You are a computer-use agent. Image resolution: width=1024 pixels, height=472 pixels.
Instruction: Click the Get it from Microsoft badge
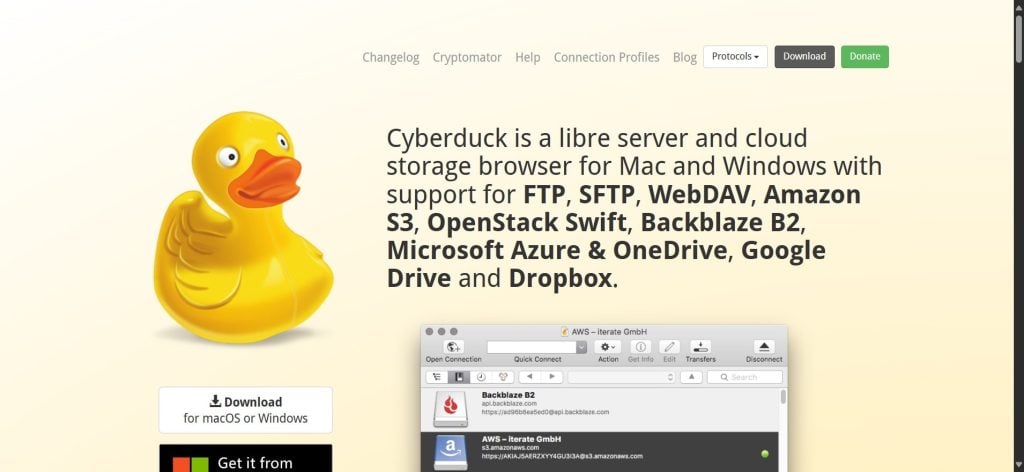246,458
